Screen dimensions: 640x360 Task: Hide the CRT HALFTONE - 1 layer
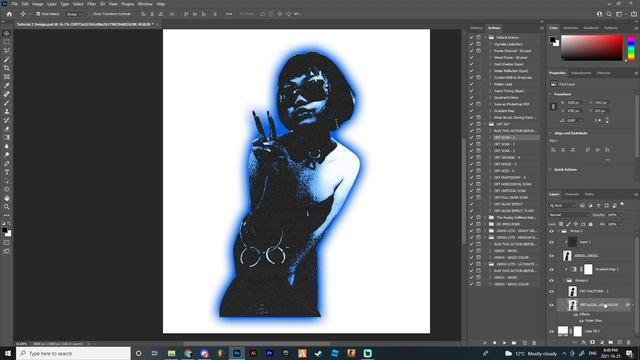(x=551, y=291)
